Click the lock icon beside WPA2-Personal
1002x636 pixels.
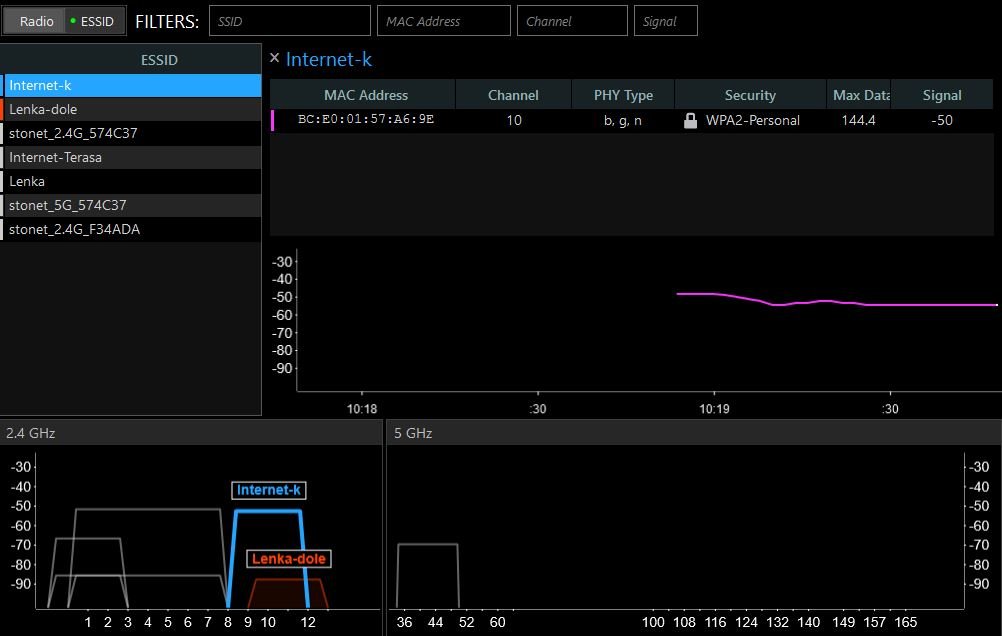[689, 118]
